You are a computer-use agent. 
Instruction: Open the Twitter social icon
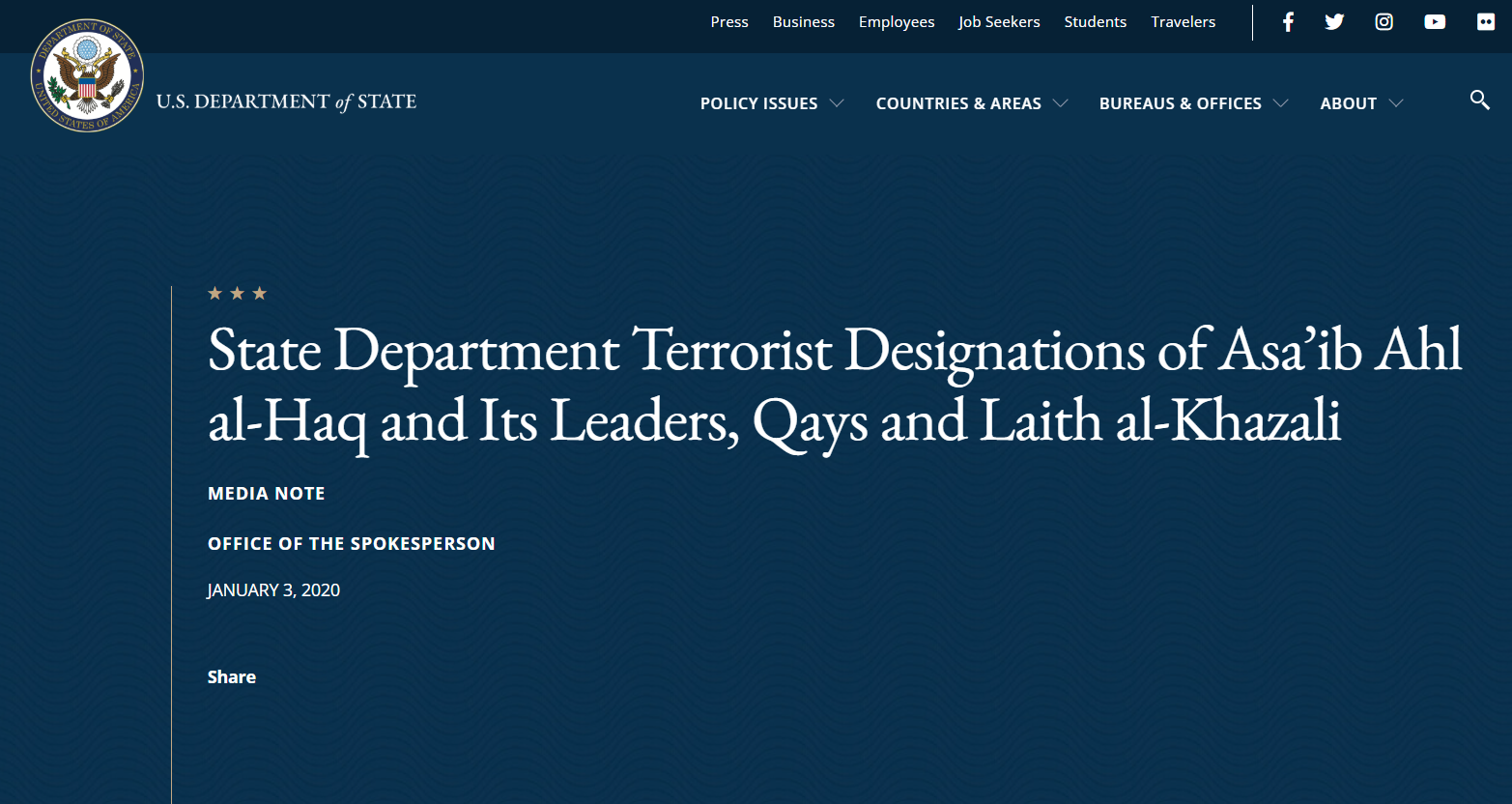[1334, 22]
